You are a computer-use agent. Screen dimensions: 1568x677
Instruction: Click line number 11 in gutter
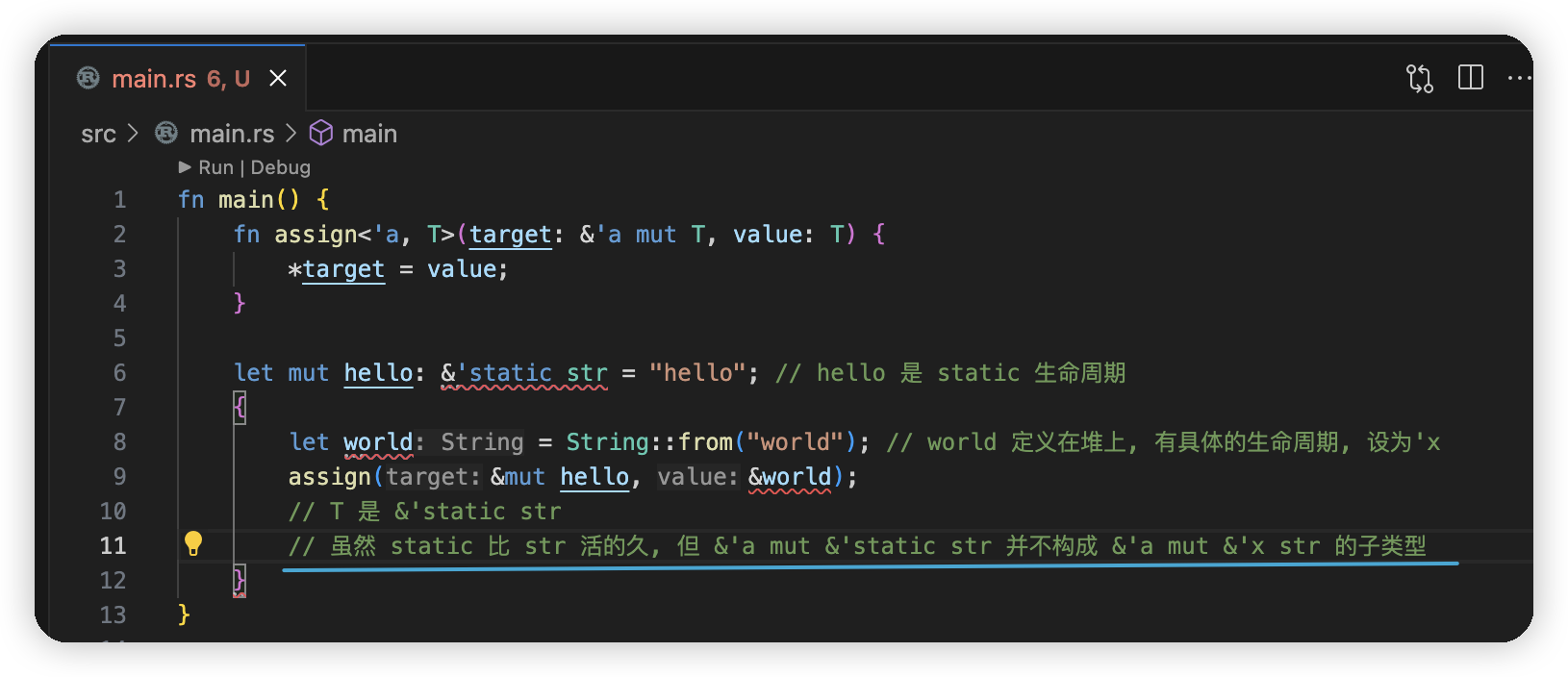click(113, 545)
